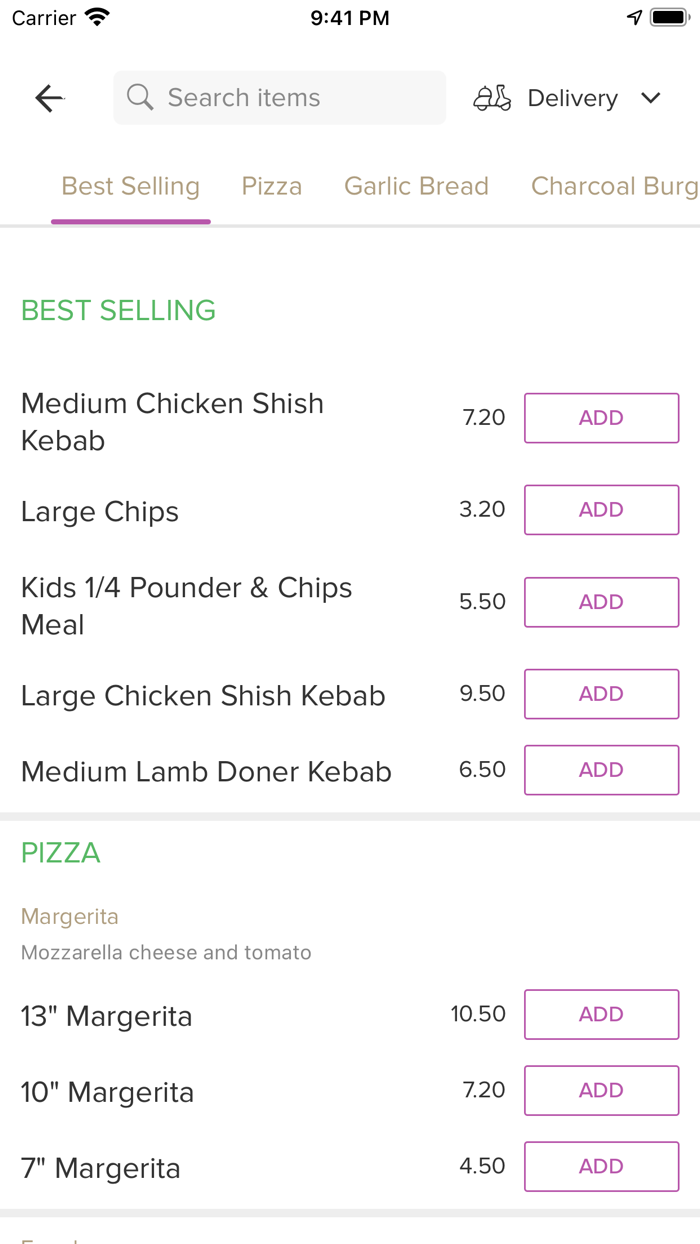Add Medium Lamb Doner Kebab
Image resolution: width=700 pixels, height=1244 pixels.
(x=601, y=770)
